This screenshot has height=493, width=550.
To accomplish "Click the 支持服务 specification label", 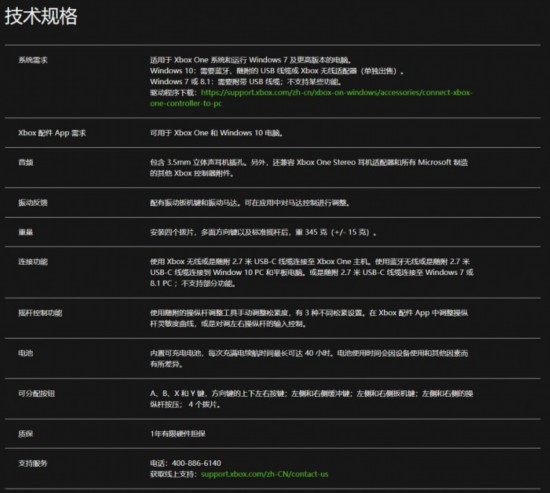I will pyautogui.click(x=33, y=464).
